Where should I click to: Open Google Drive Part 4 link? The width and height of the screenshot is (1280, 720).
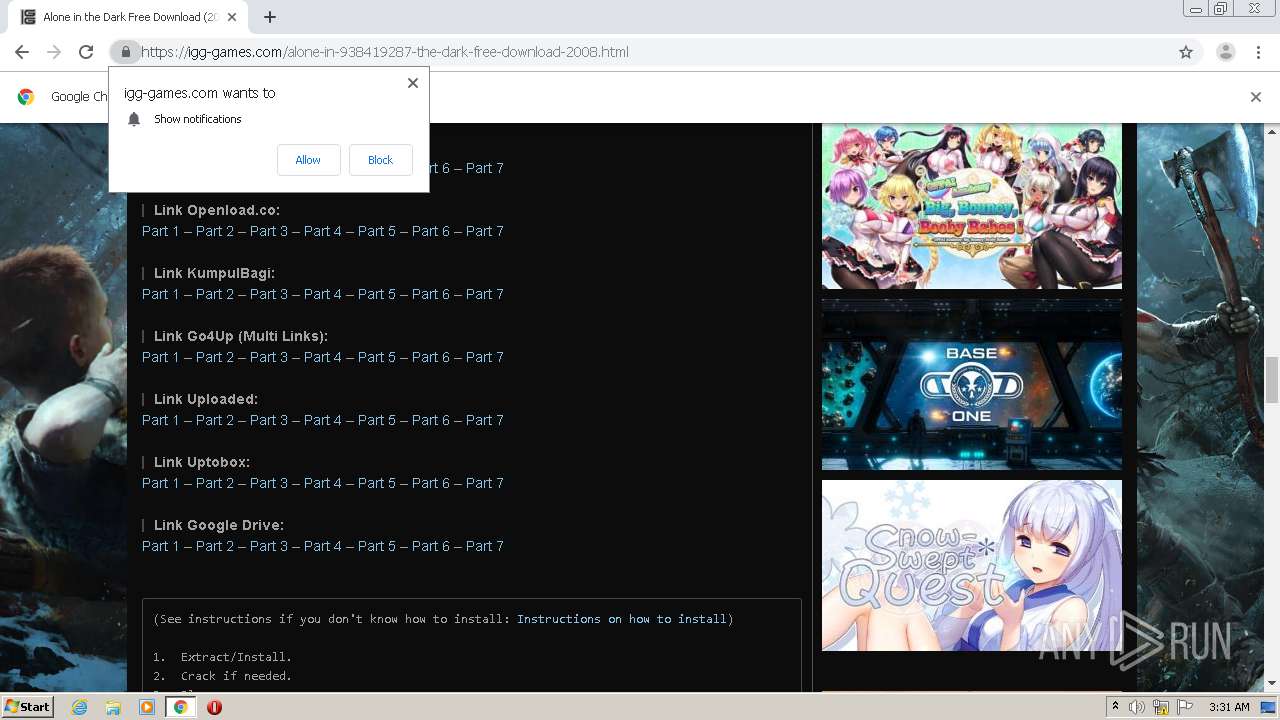(323, 546)
